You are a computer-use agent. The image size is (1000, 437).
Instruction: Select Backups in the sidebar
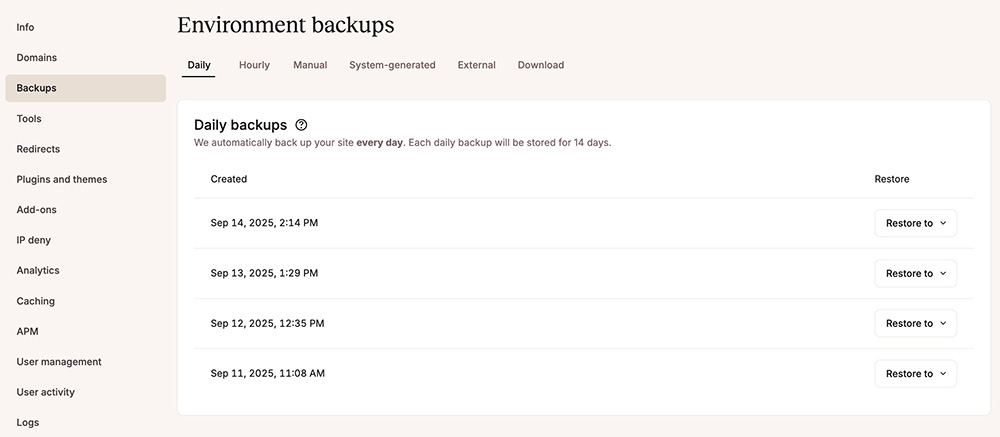[x=85, y=88]
